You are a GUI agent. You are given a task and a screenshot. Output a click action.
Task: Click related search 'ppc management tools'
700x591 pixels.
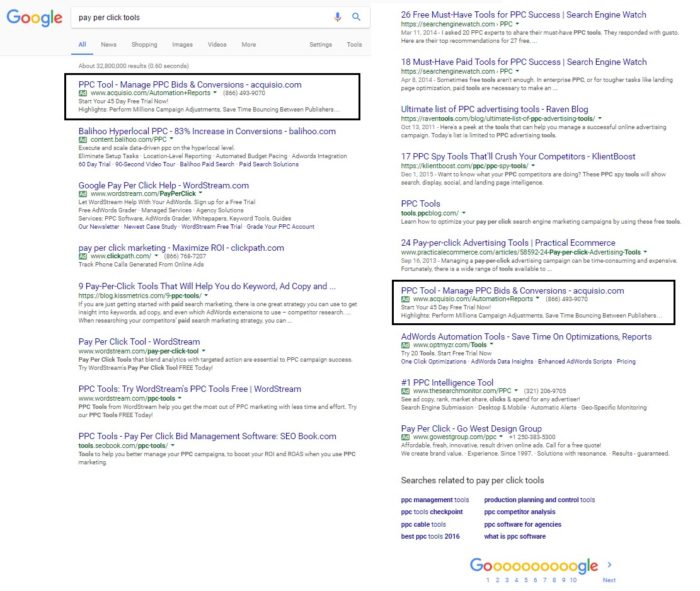(435, 500)
